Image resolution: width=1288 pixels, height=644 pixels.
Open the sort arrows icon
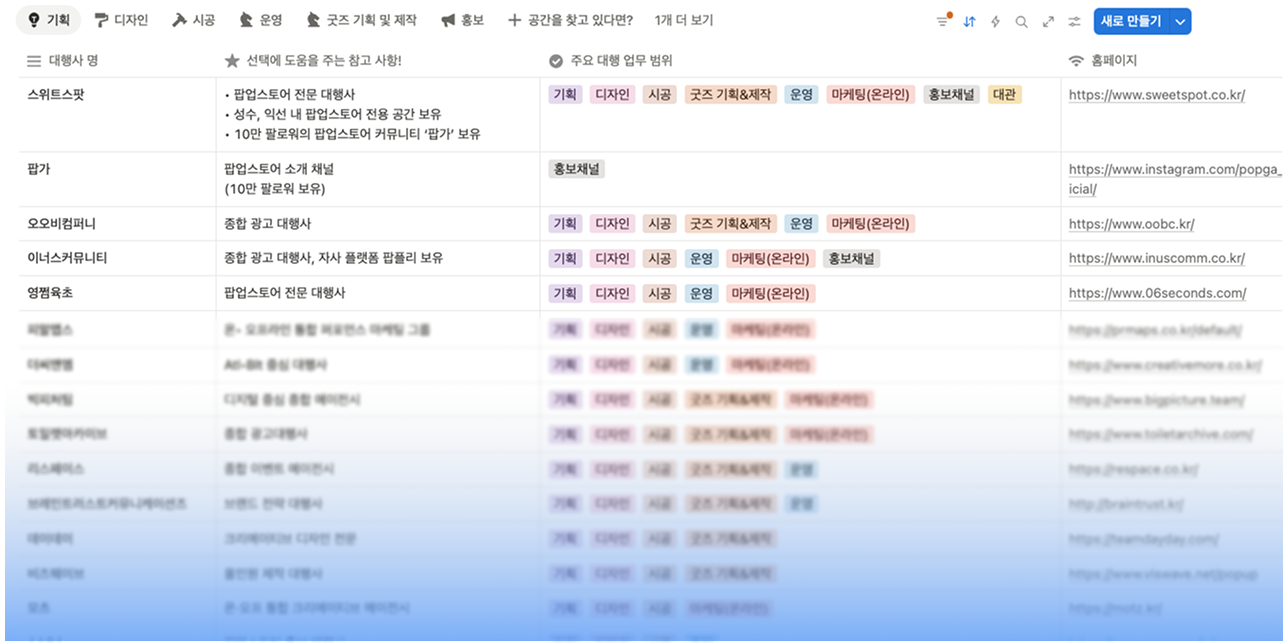969,21
